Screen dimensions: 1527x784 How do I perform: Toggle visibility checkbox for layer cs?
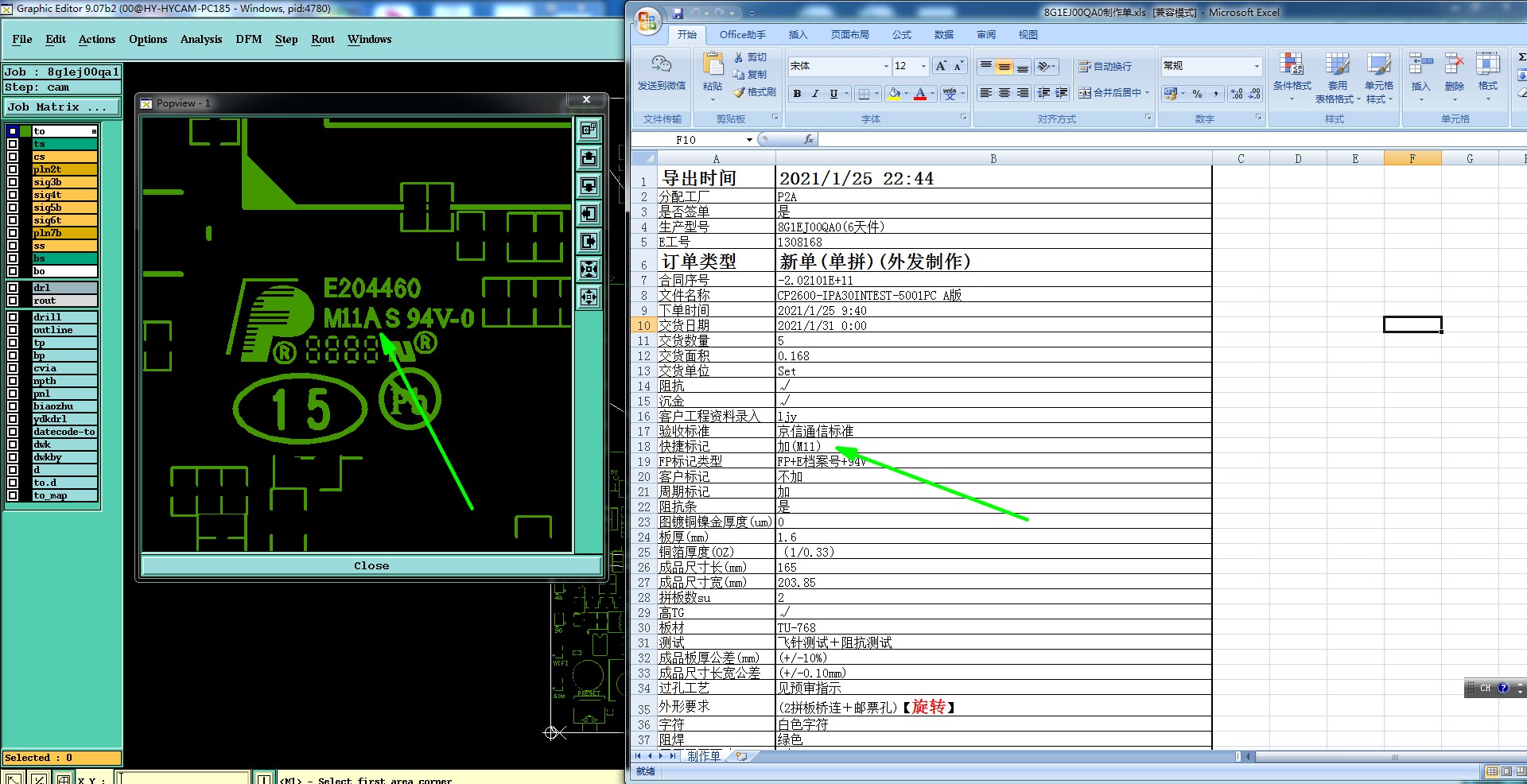click(13, 157)
